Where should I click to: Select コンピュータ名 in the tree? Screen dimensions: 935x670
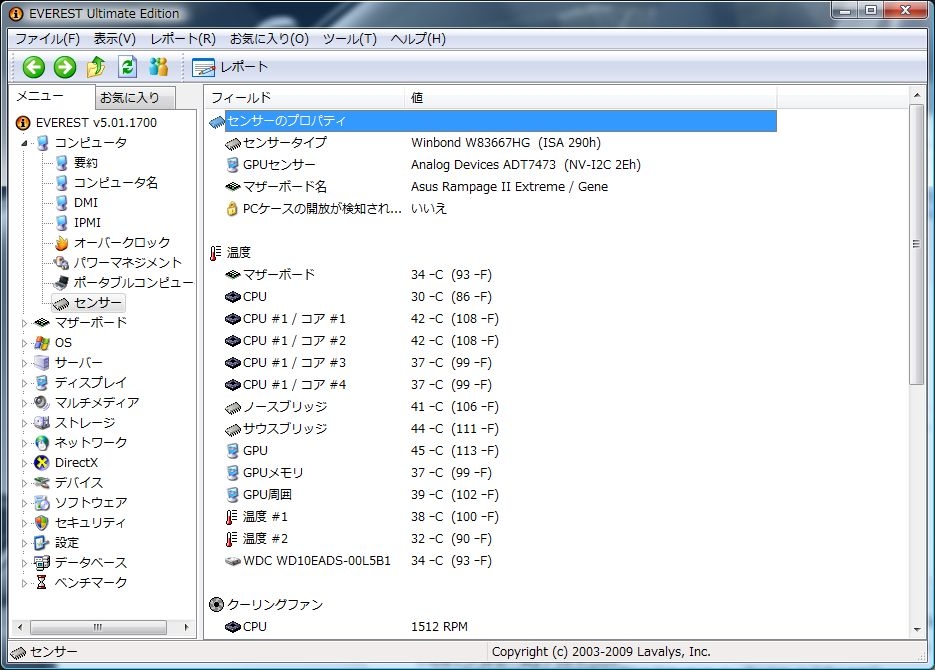(116, 182)
